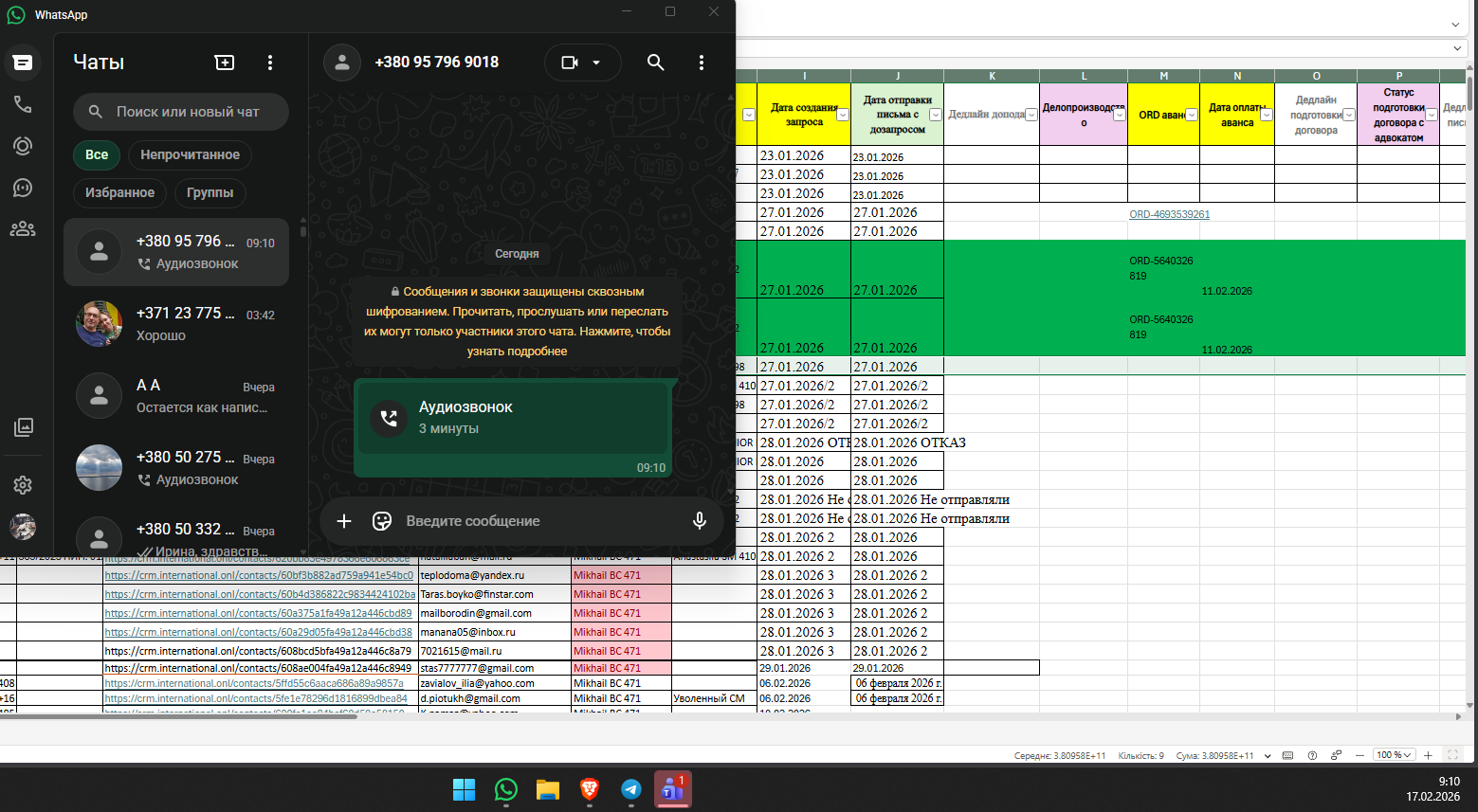Click the spreadsheet on-screen keyboard icon
The image size is (1478, 812).
[x=1287, y=755]
